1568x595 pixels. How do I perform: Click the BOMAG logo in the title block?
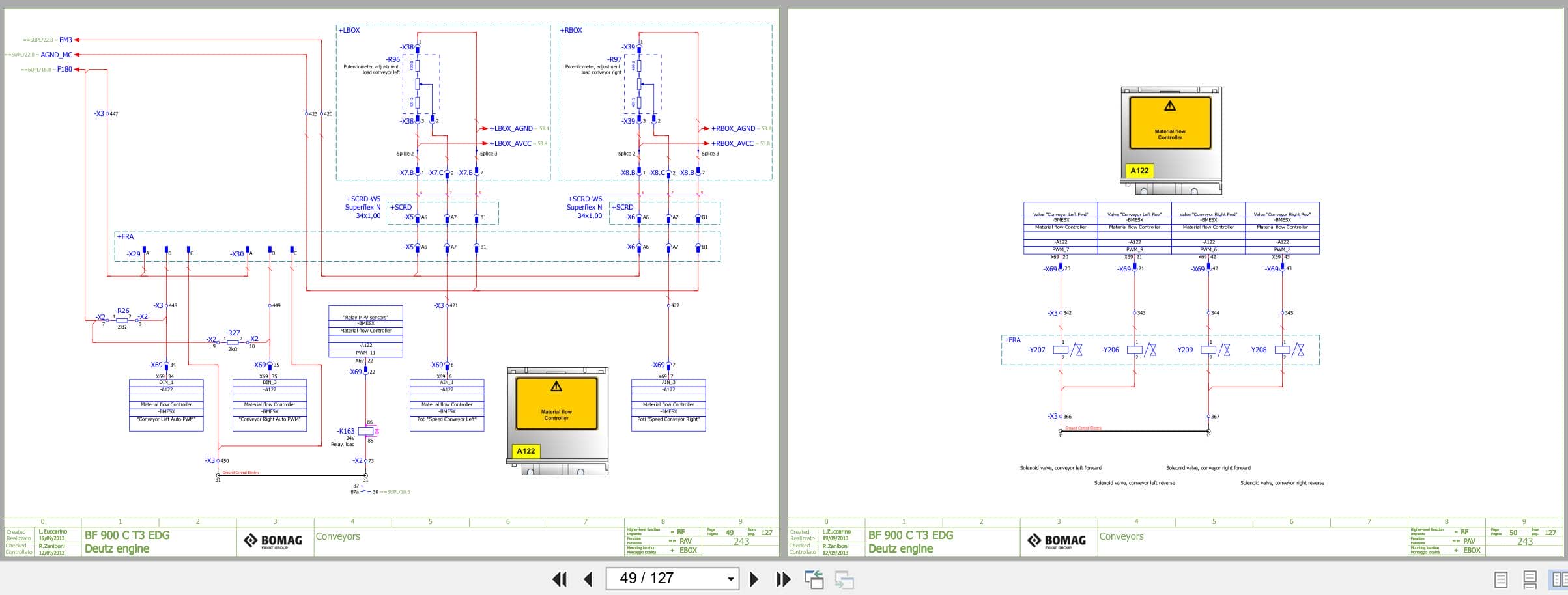pyautogui.click(x=274, y=540)
